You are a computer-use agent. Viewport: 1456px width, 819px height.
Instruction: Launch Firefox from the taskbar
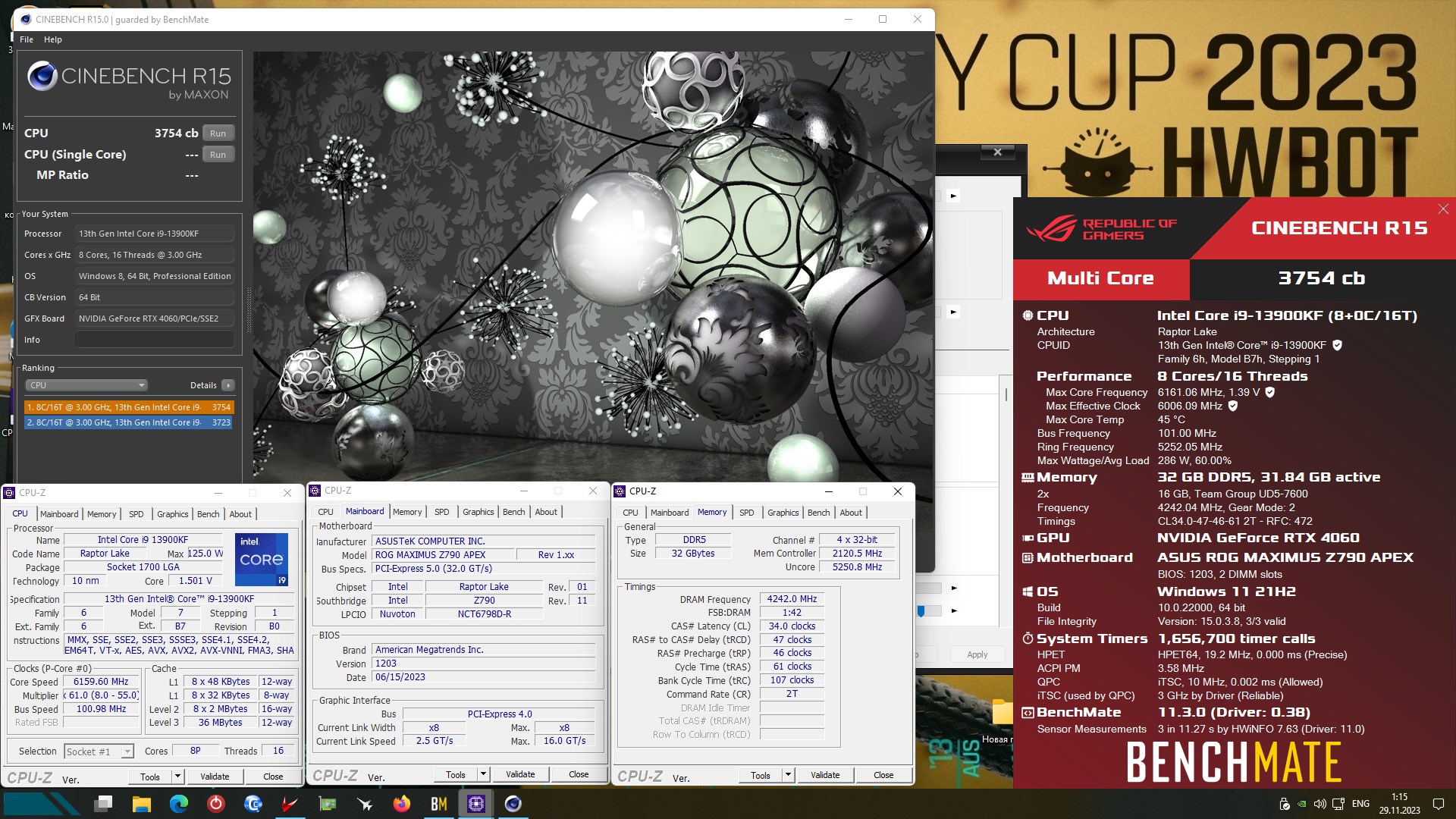pos(402,804)
